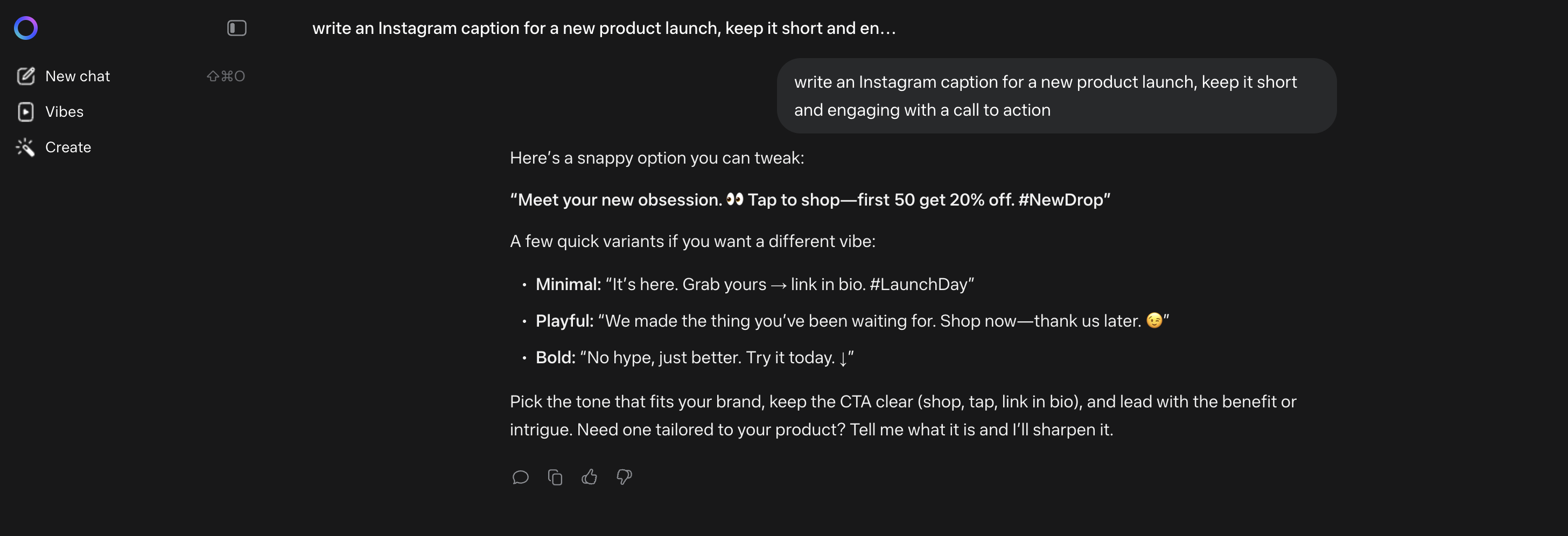Click the New chat keyboard shortcut hint
Screen dimensions: 1568x536
click(226, 76)
